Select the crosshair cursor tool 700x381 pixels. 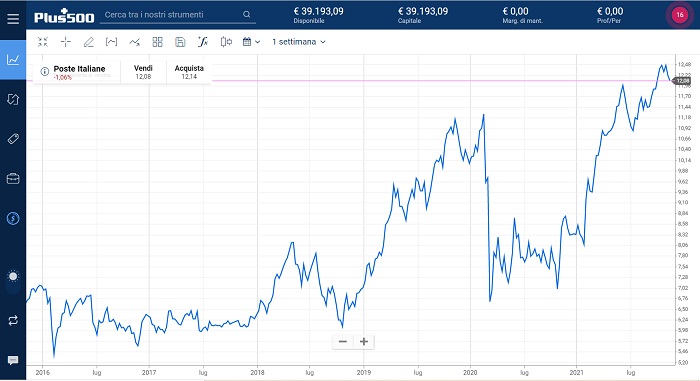[66, 42]
